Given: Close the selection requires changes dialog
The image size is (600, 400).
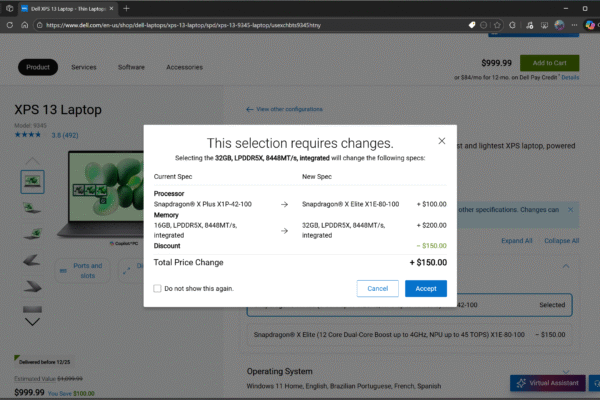Looking at the screenshot, I should click(442, 141).
